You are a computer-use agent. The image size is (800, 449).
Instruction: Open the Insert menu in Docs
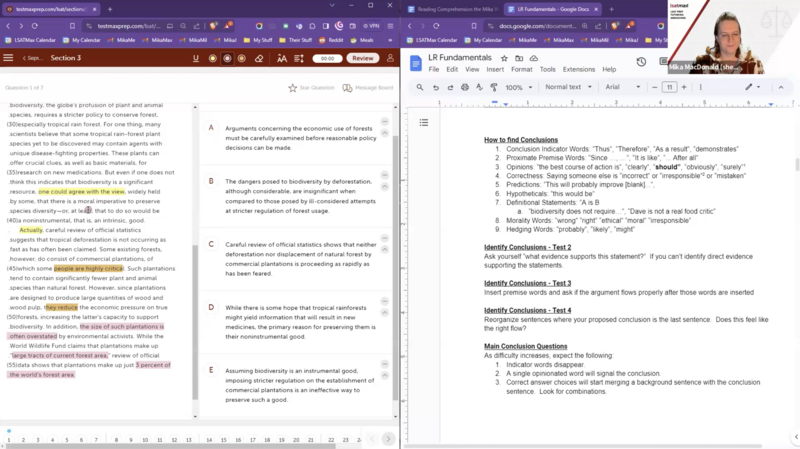[494, 69]
